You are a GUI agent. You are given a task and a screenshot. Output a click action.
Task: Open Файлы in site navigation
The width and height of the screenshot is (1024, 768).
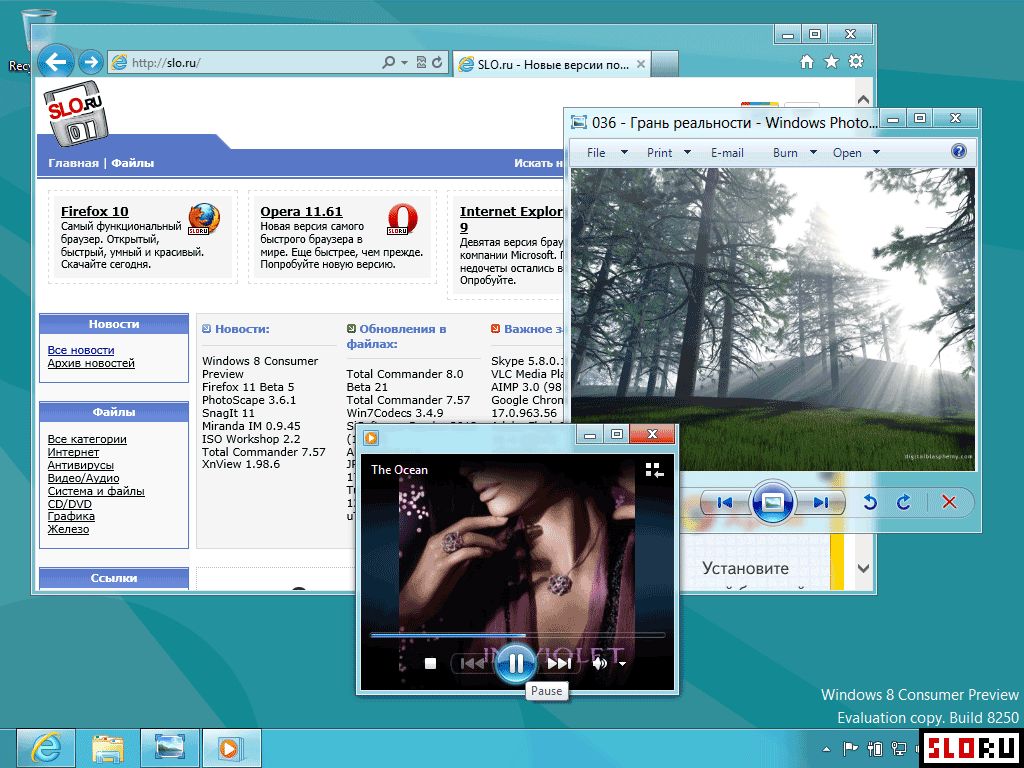pyautogui.click(x=133, y=163)
